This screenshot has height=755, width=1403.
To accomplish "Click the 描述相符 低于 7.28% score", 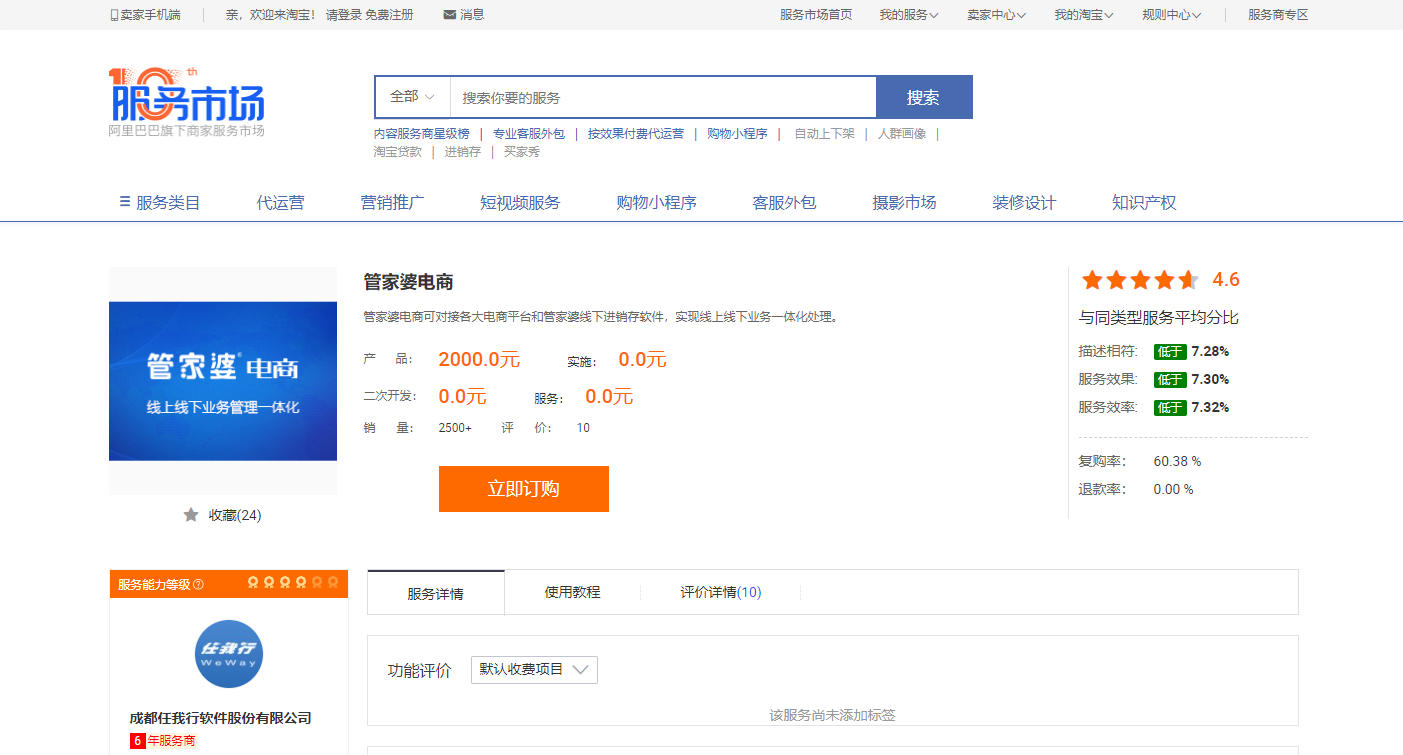I will click(x=1154, y=352).
